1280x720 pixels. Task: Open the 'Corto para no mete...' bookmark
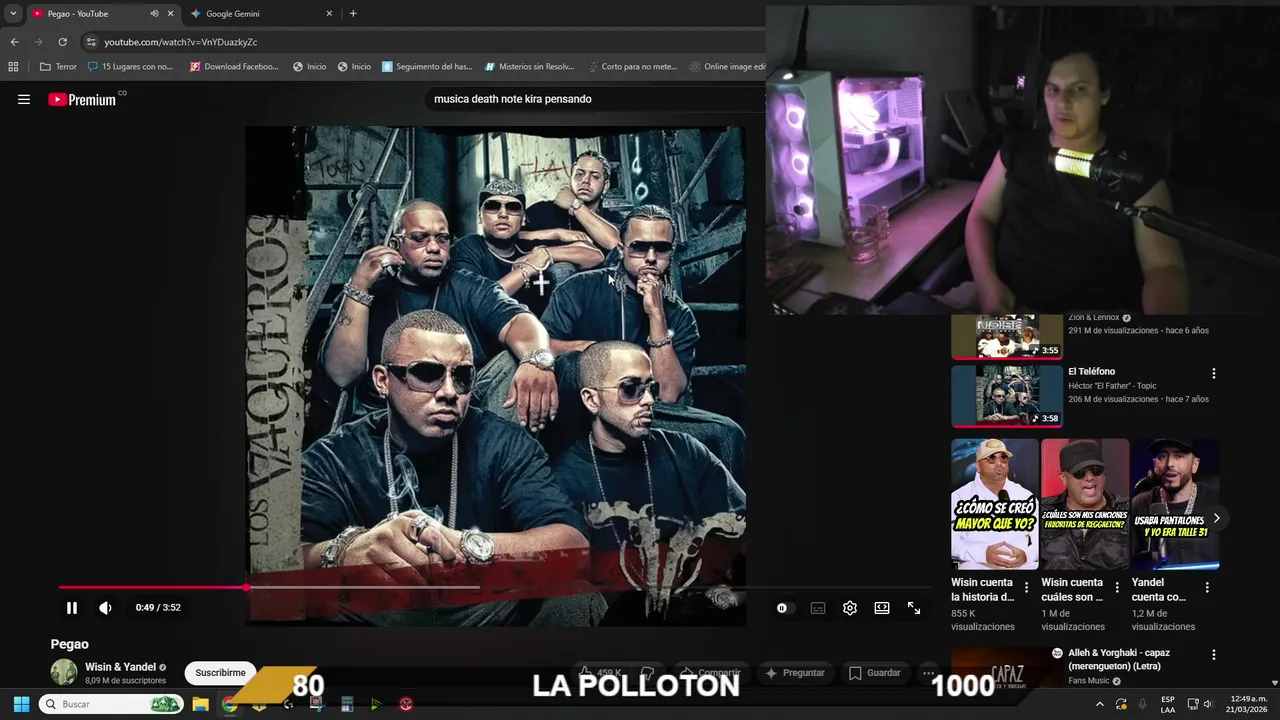point(631,67)
